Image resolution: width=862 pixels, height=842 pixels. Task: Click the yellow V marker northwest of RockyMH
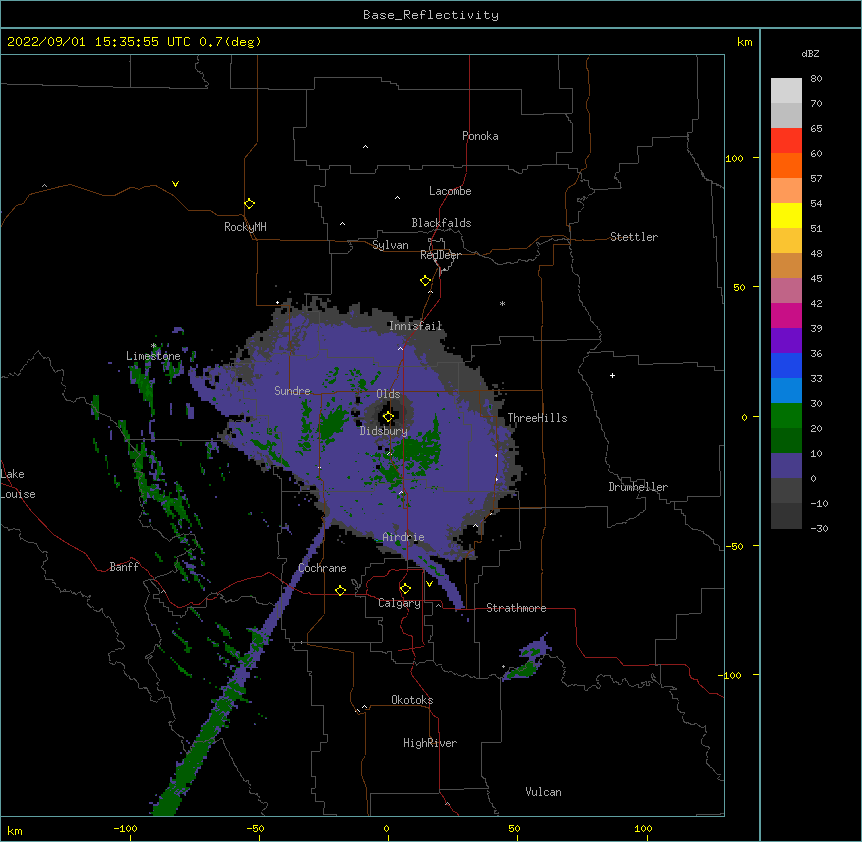coord(175,184)
